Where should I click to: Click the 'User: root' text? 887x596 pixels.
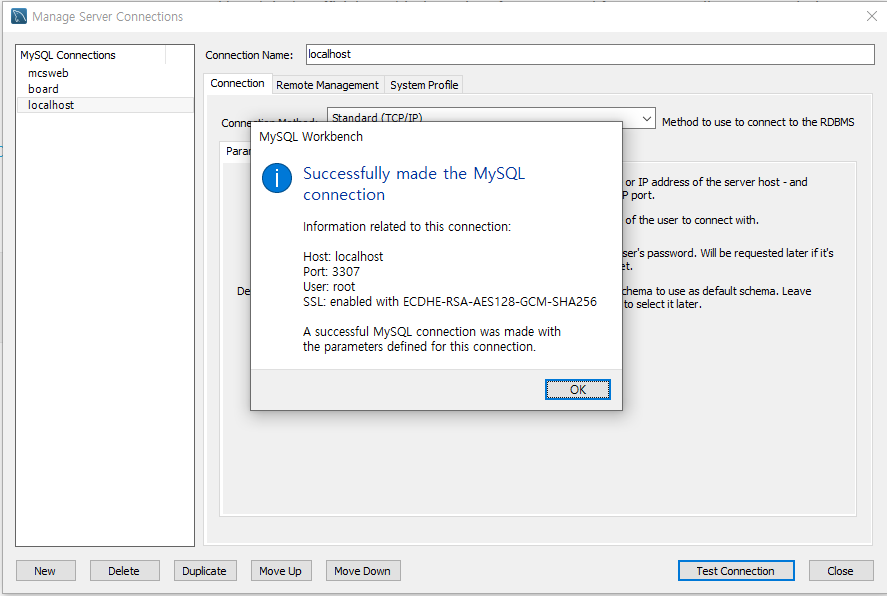(329, 287)
